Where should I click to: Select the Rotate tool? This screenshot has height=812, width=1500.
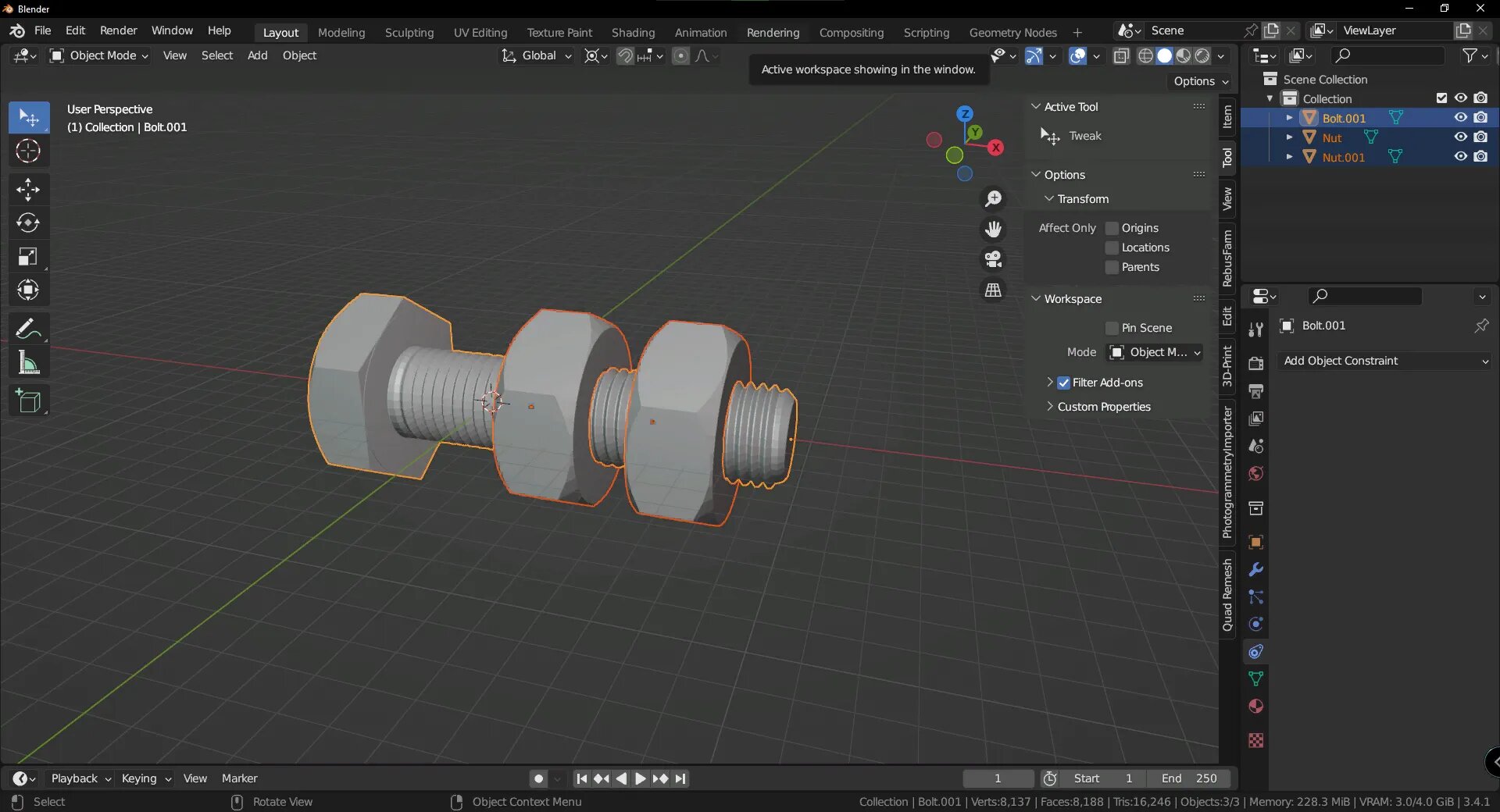click(28, 223)
